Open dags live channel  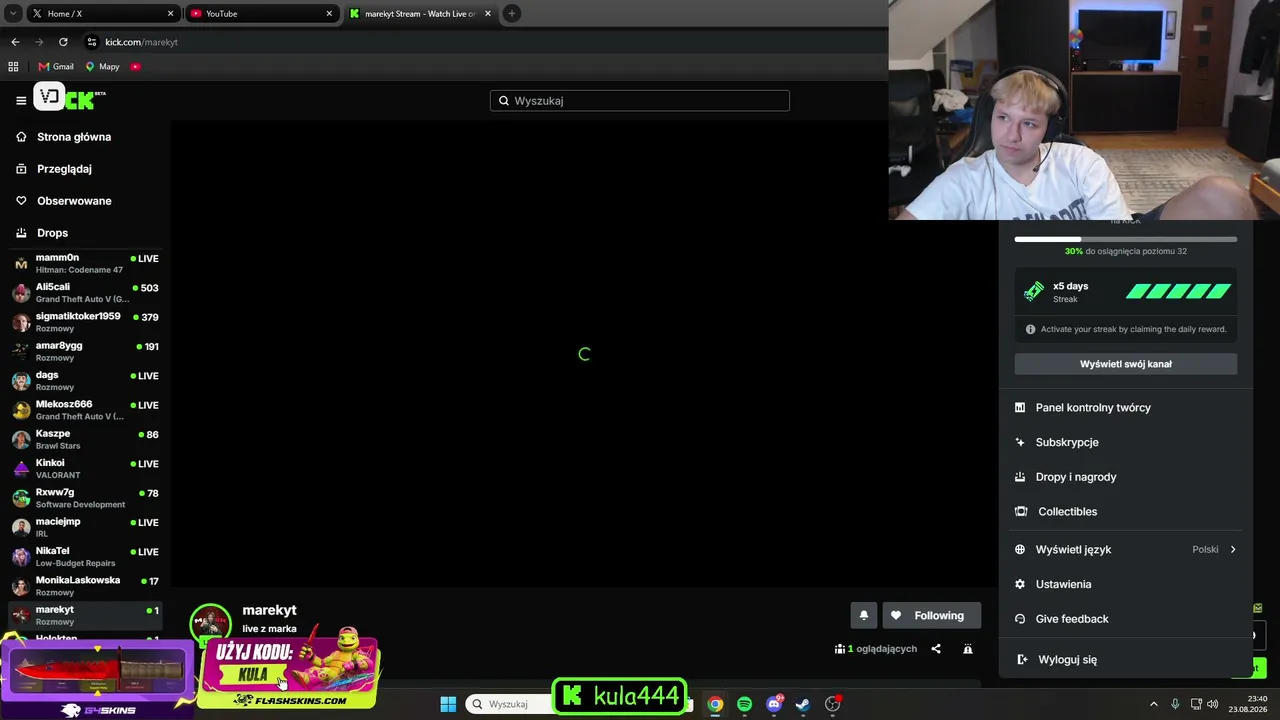85,381
